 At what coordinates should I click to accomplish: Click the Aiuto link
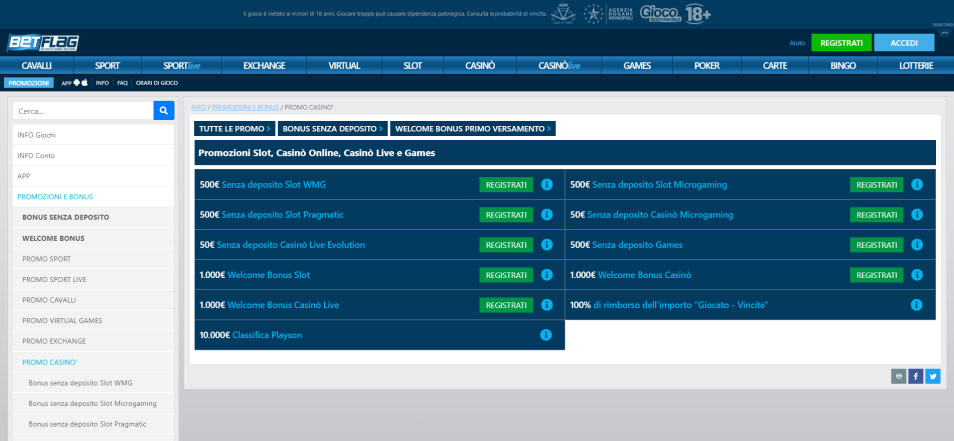pyautogui.click(x=797, y=43)
